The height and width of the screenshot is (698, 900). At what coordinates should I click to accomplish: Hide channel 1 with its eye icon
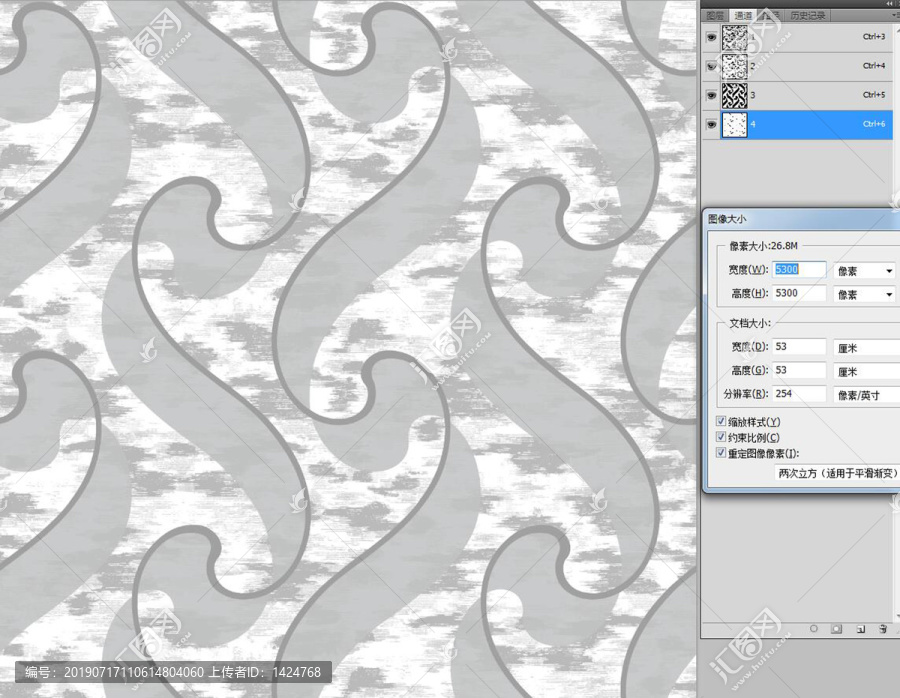point(712,37)
